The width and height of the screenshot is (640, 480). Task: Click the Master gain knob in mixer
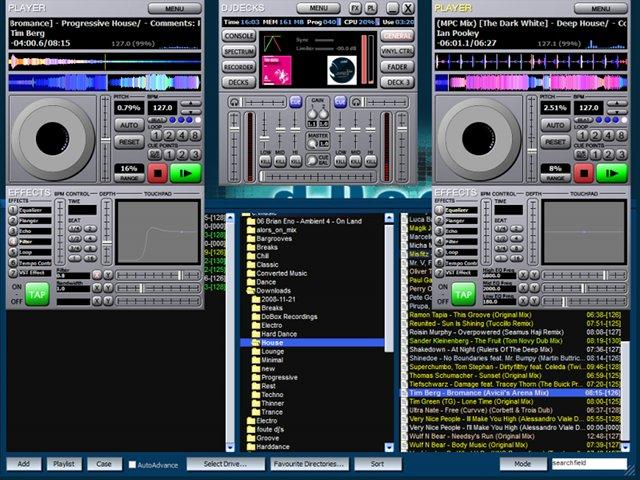pos(312,143)
